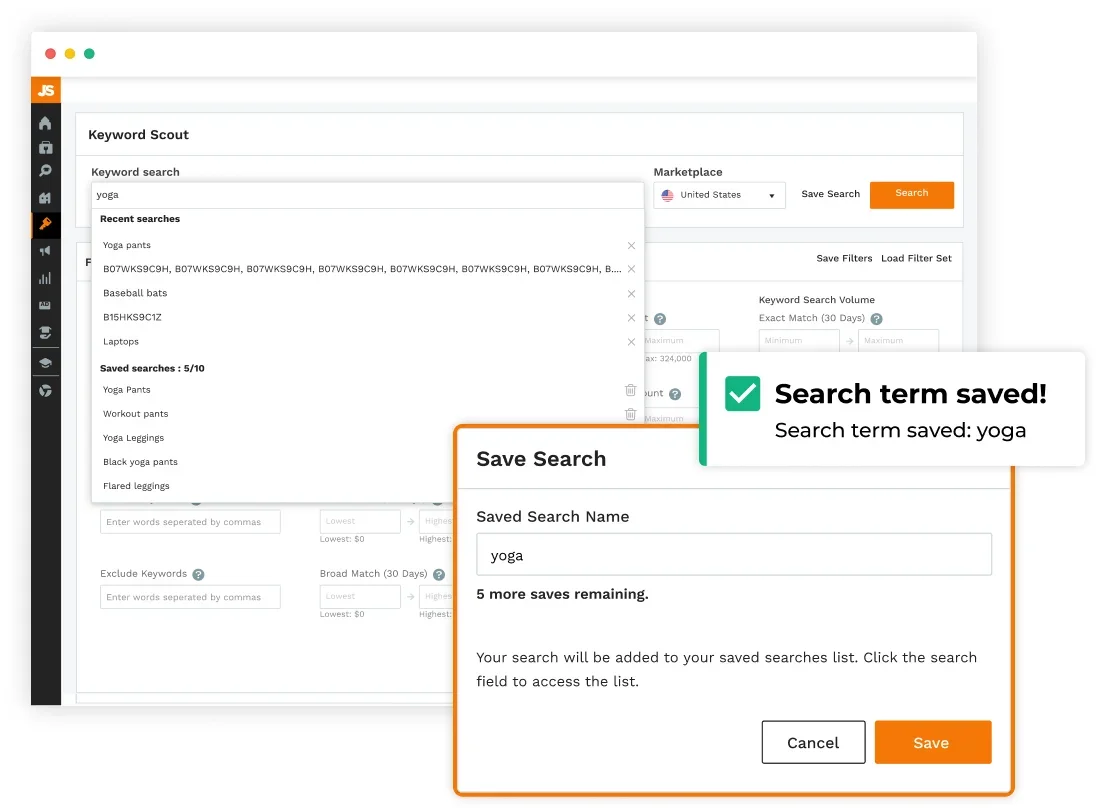This screenshot has height=808, width=1096.
Task: Select saved search 'Flared leggings'
Action: (136, 486)
